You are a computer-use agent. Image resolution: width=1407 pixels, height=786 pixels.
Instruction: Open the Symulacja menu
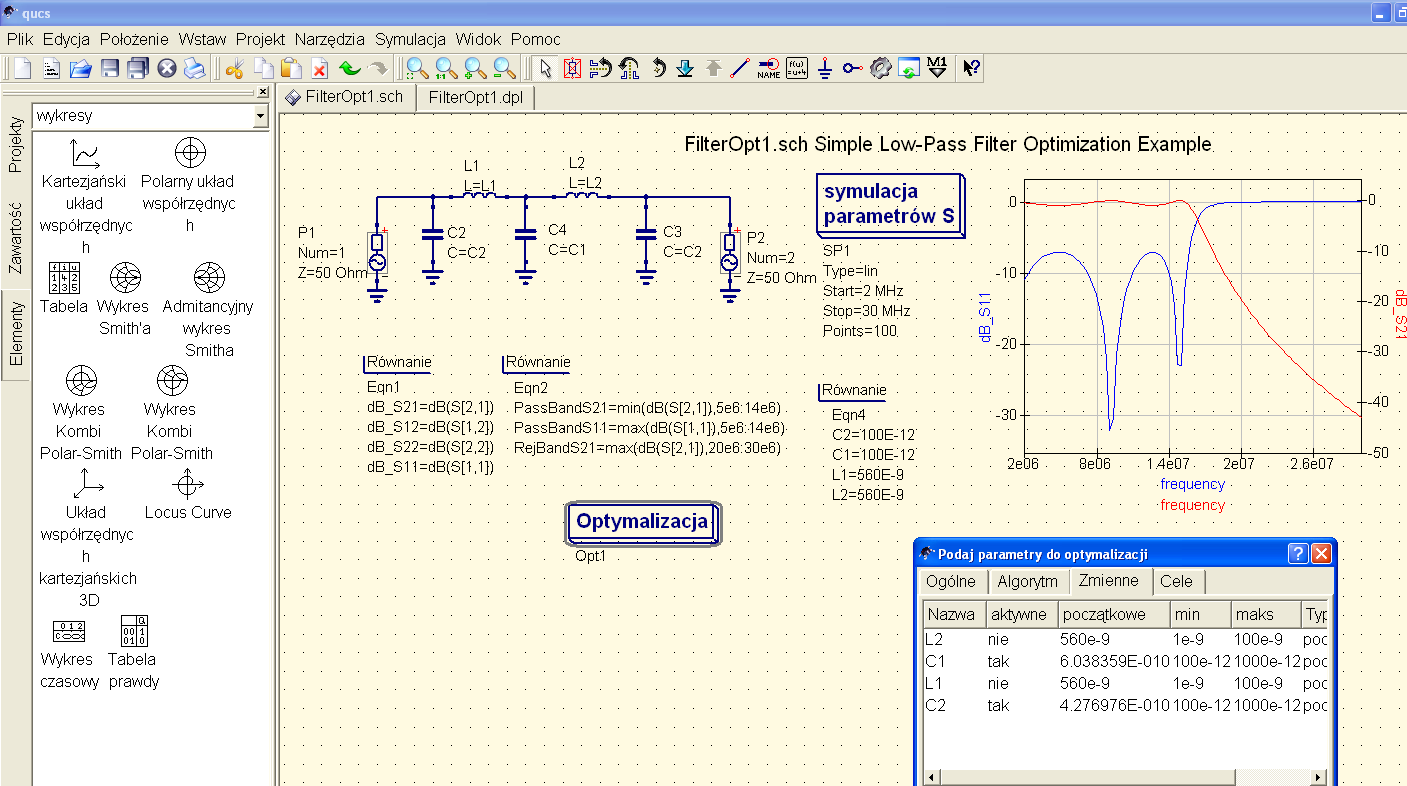coord(410,40)
